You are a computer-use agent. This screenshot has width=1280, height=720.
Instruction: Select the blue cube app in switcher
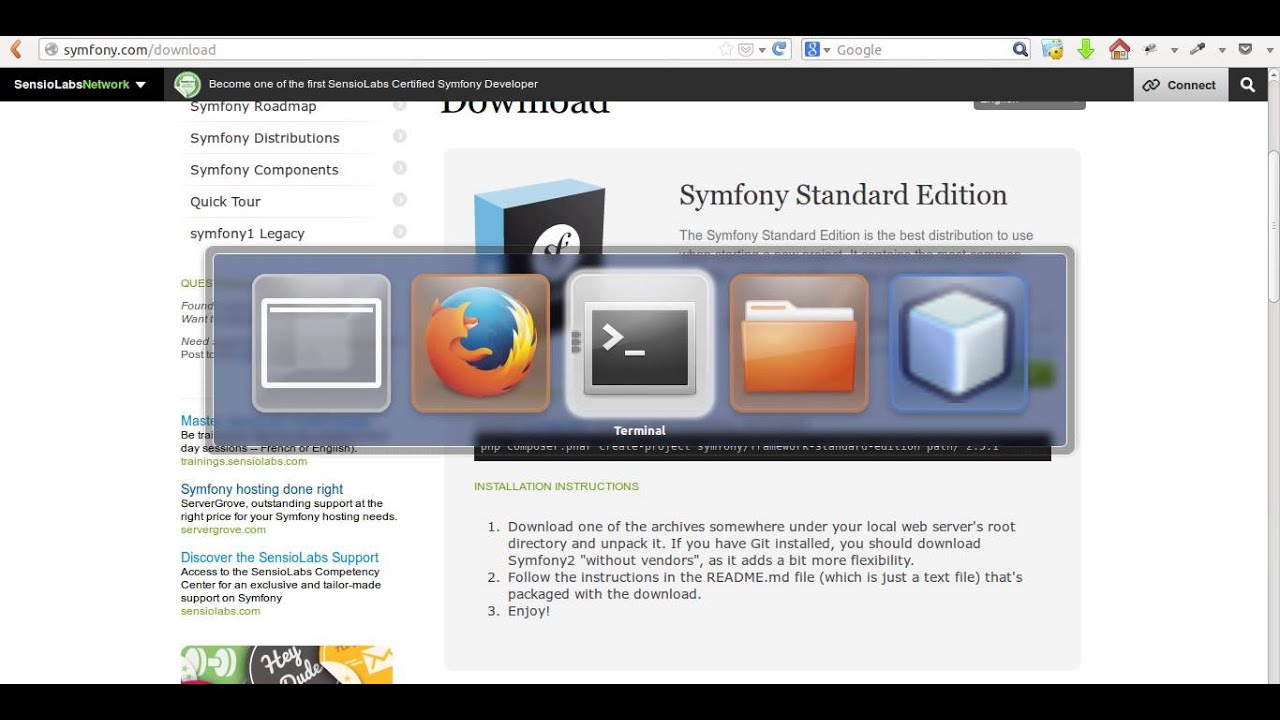tap(958, 343)
